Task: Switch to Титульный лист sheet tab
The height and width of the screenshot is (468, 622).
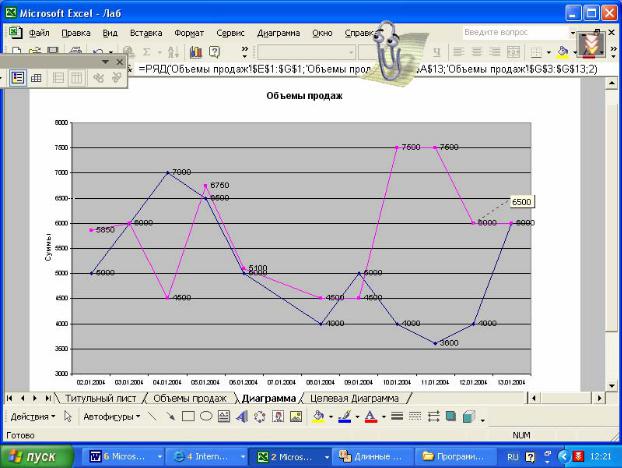Action: click(100, 398)
